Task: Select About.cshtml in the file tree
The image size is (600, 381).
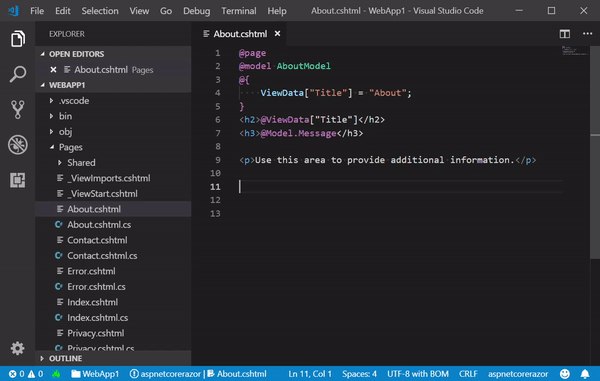Action: (114, 209)
